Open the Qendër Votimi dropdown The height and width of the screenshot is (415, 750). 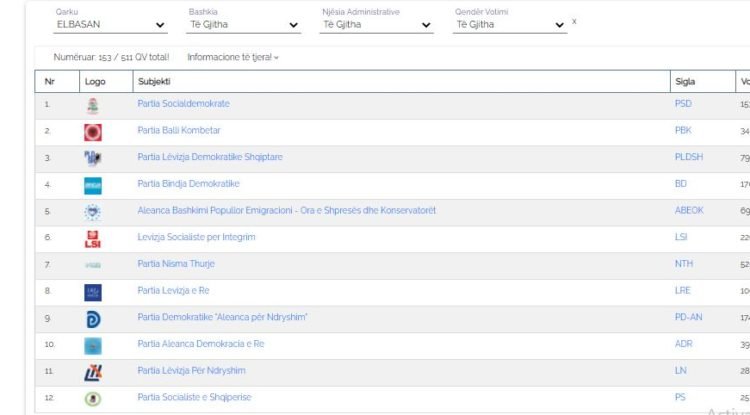tap(509, 25)
